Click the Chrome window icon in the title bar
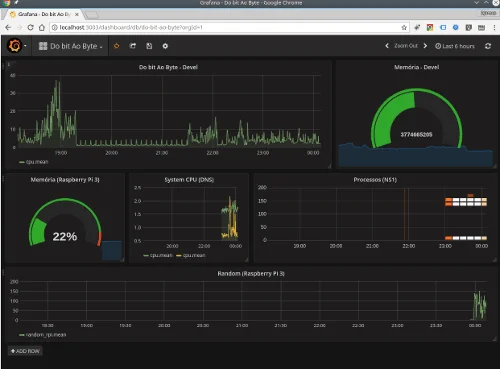Screen dimensions: 500x369 point(5,3)
